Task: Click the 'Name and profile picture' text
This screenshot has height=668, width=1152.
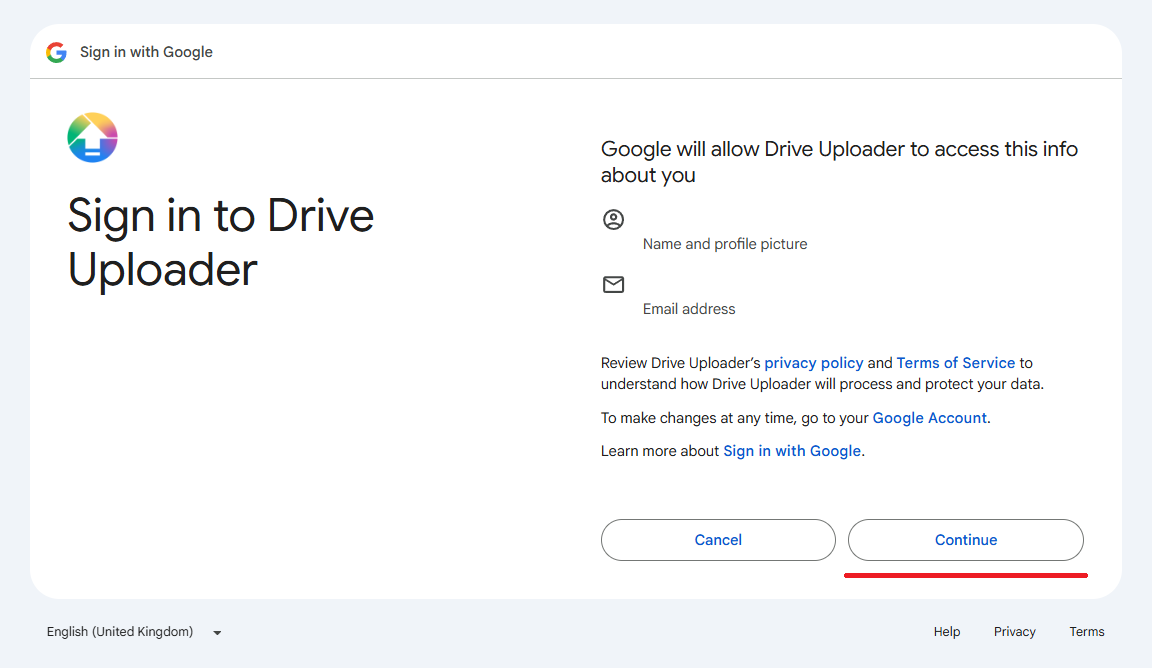Action: click(724, 244)
